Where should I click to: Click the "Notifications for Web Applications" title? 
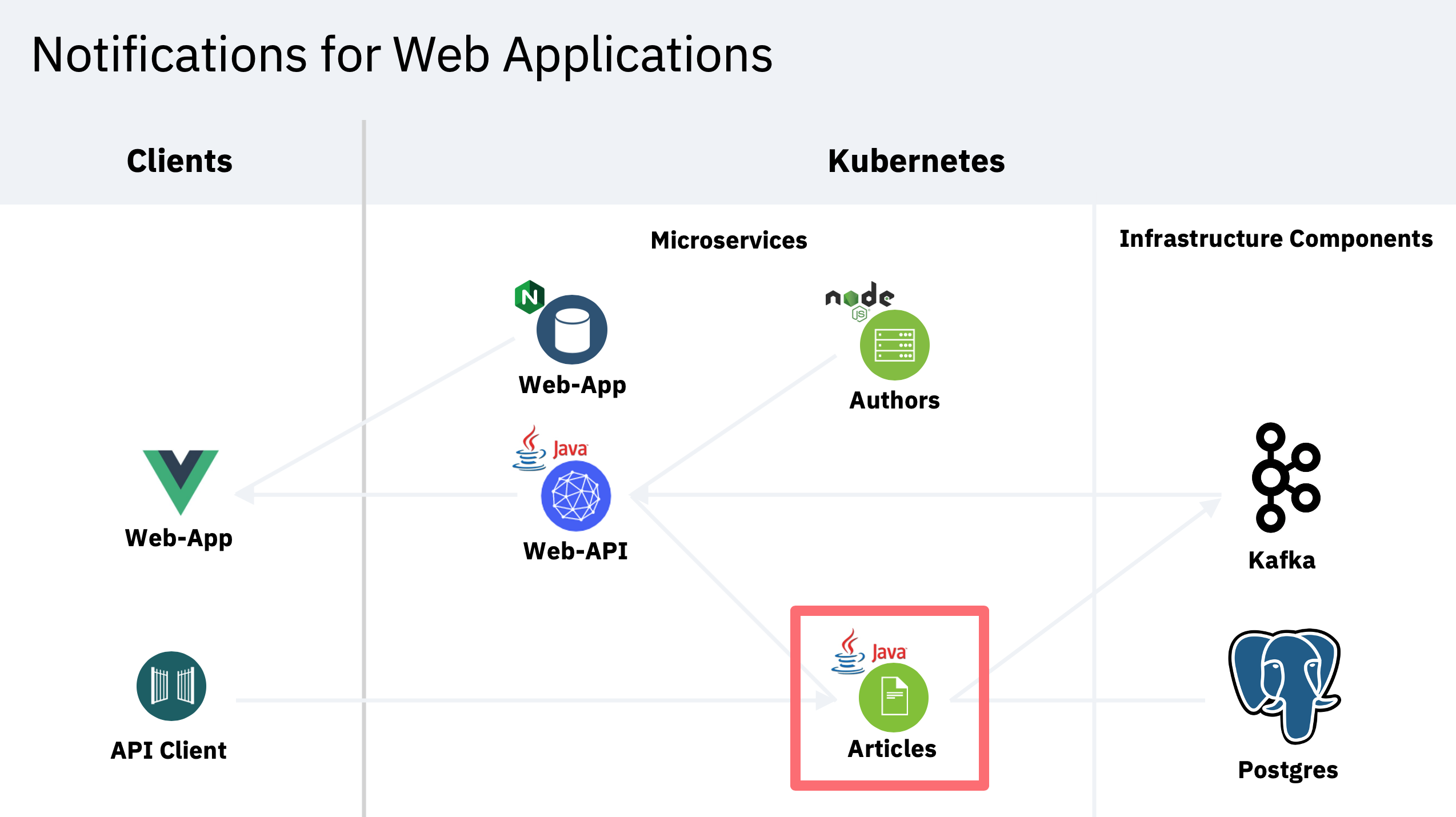coord(402,56)
